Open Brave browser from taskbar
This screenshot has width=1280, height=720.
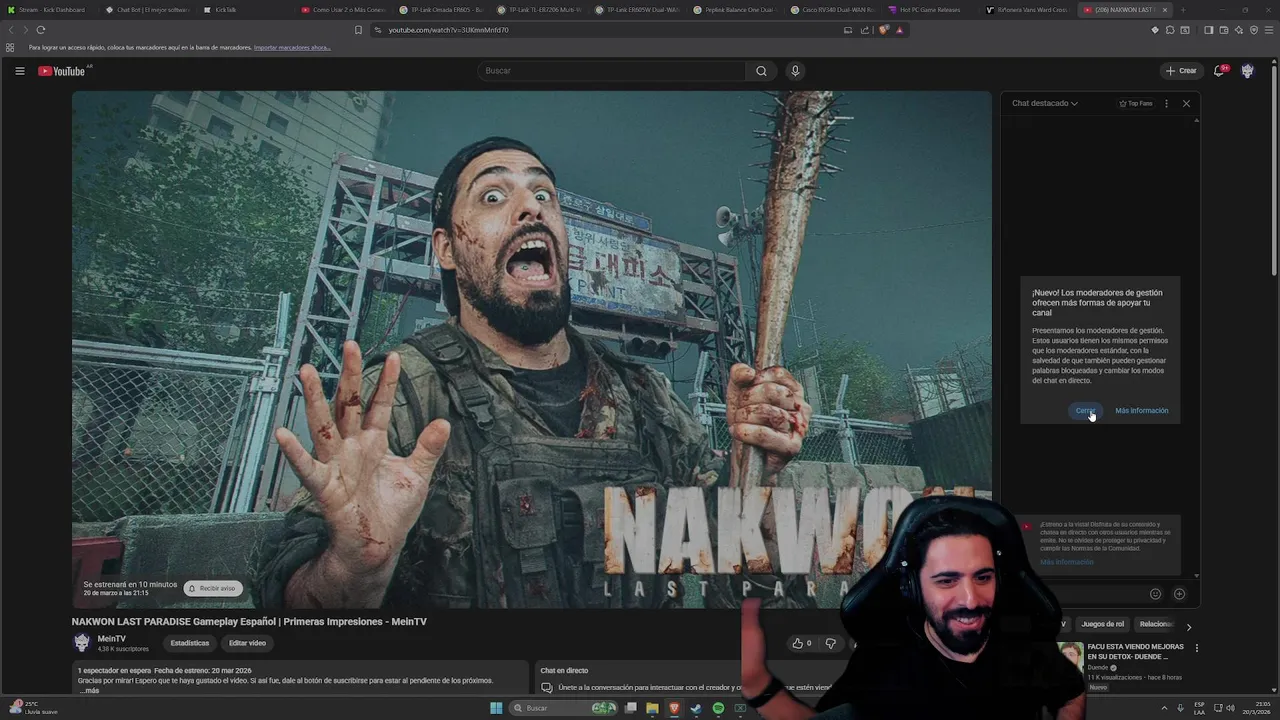(674, 708)
